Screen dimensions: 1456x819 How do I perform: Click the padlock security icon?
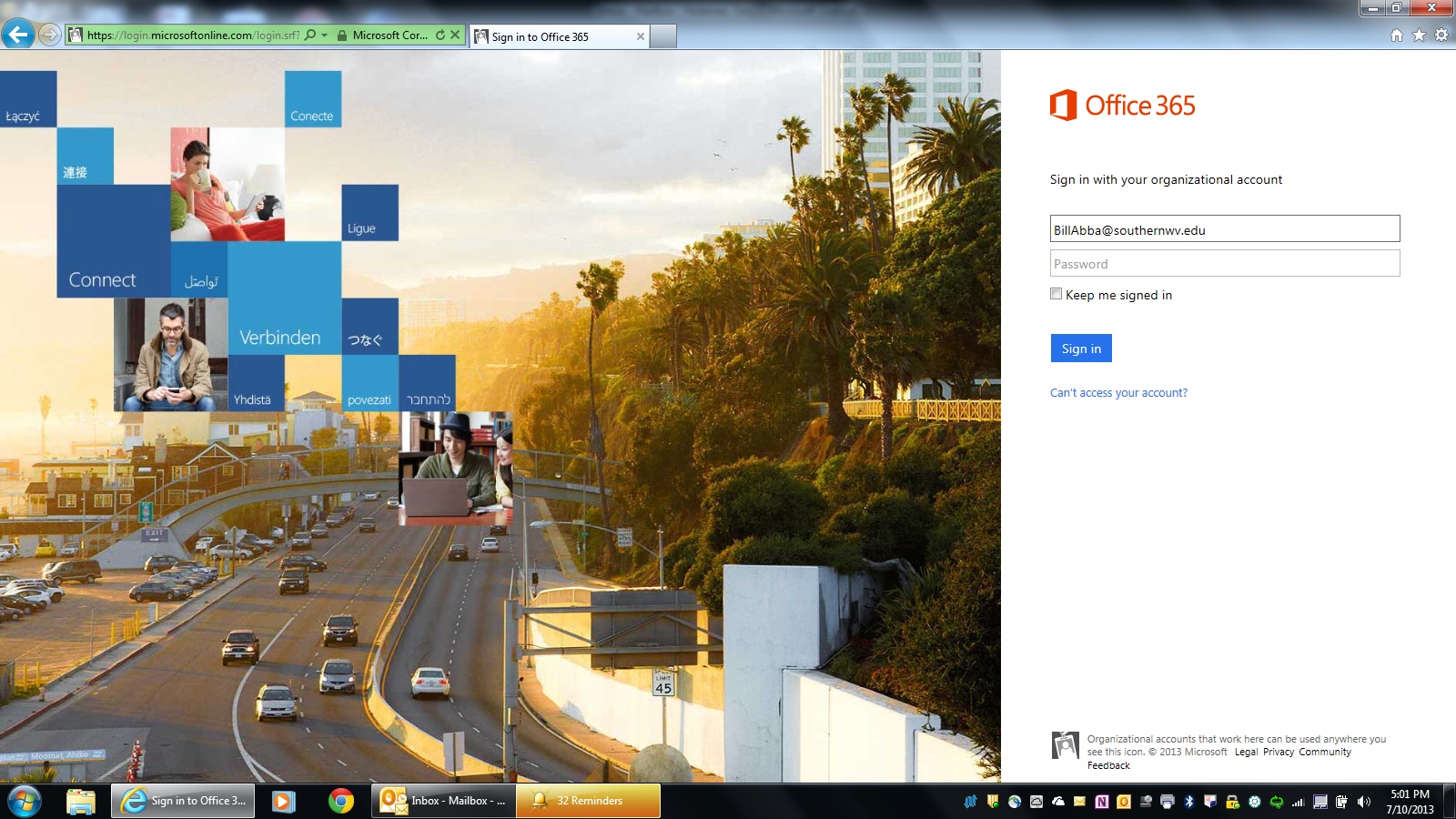(342, 35)
